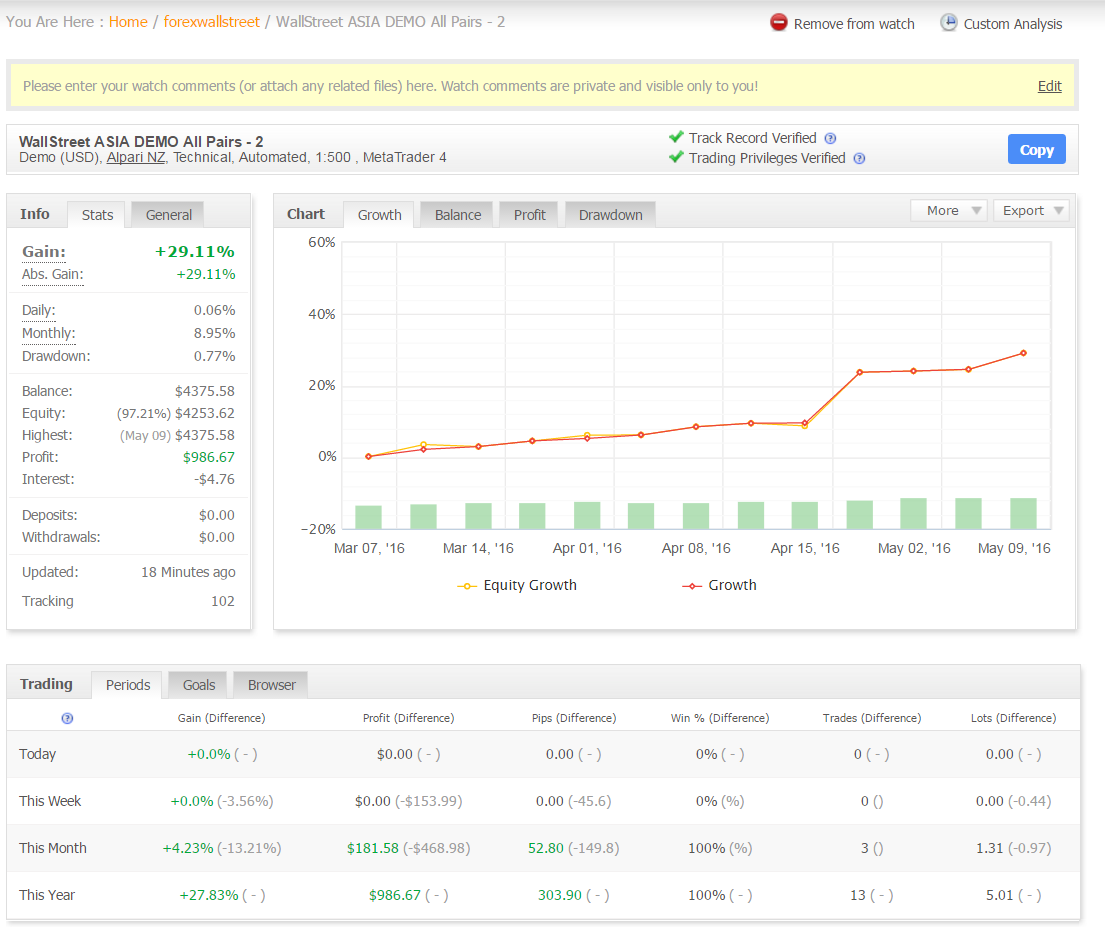Open the Goals tab in Trading

[199, 685]
